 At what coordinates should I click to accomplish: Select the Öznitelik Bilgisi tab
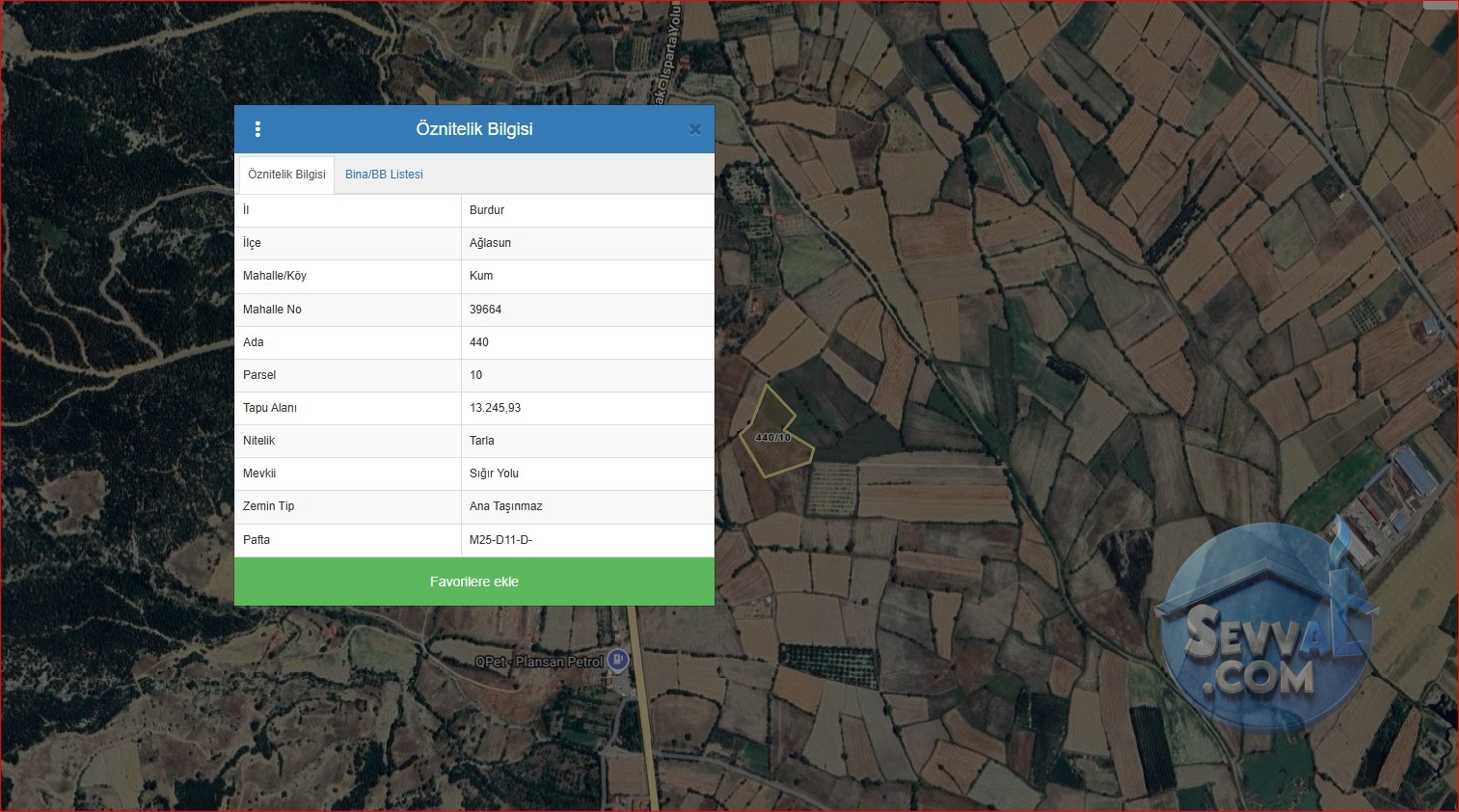[286, 175]
